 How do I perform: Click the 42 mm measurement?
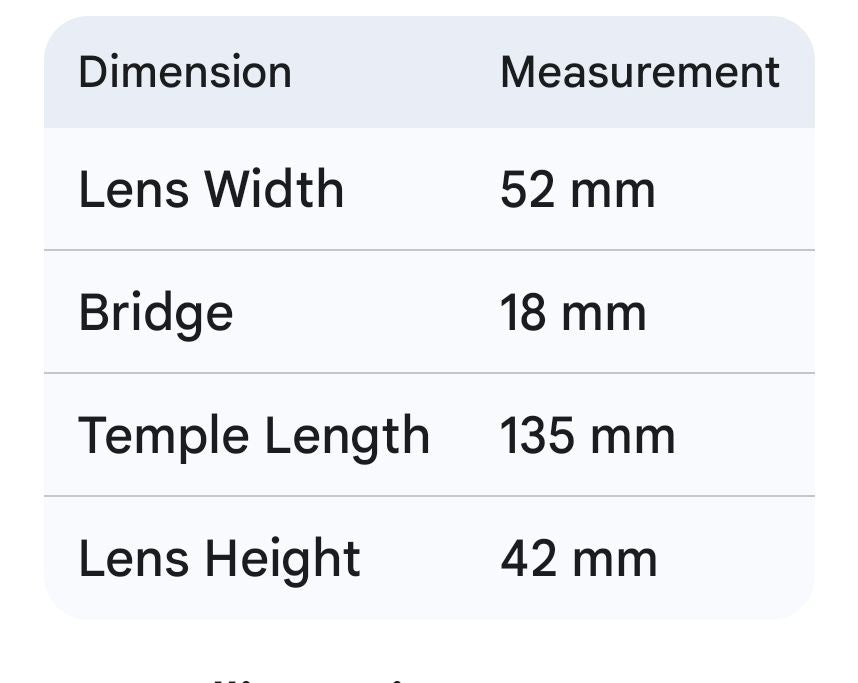[578, 559]
